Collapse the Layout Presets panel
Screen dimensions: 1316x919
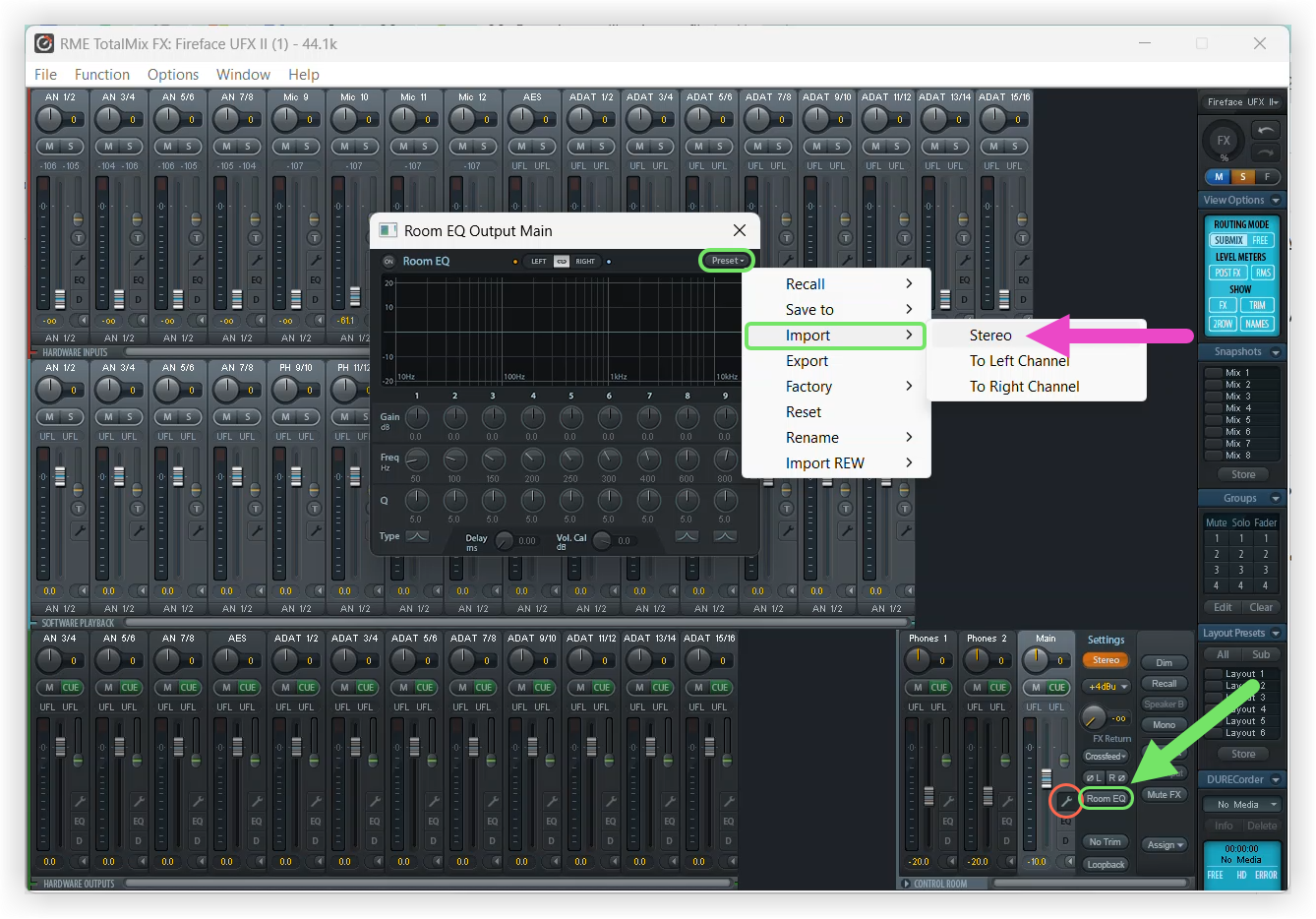coord(1276,634)
